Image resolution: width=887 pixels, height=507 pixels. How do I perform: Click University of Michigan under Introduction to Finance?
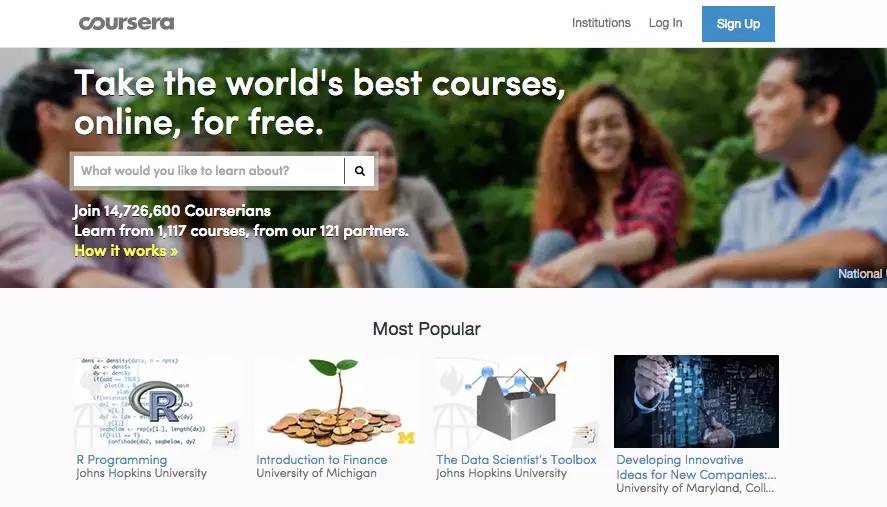point(316,473)
